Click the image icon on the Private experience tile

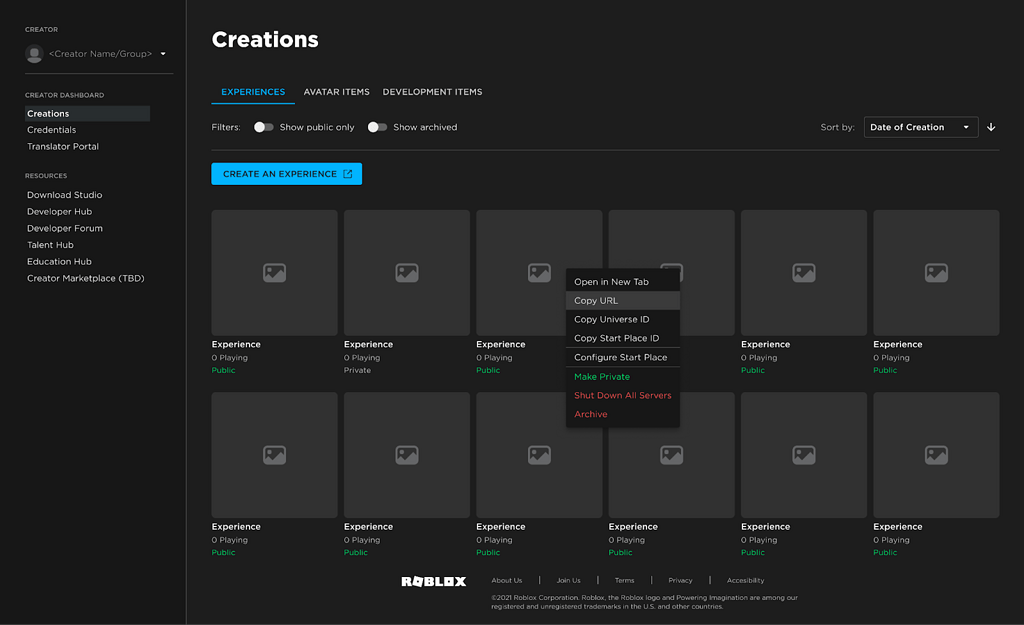pos(406,271)
